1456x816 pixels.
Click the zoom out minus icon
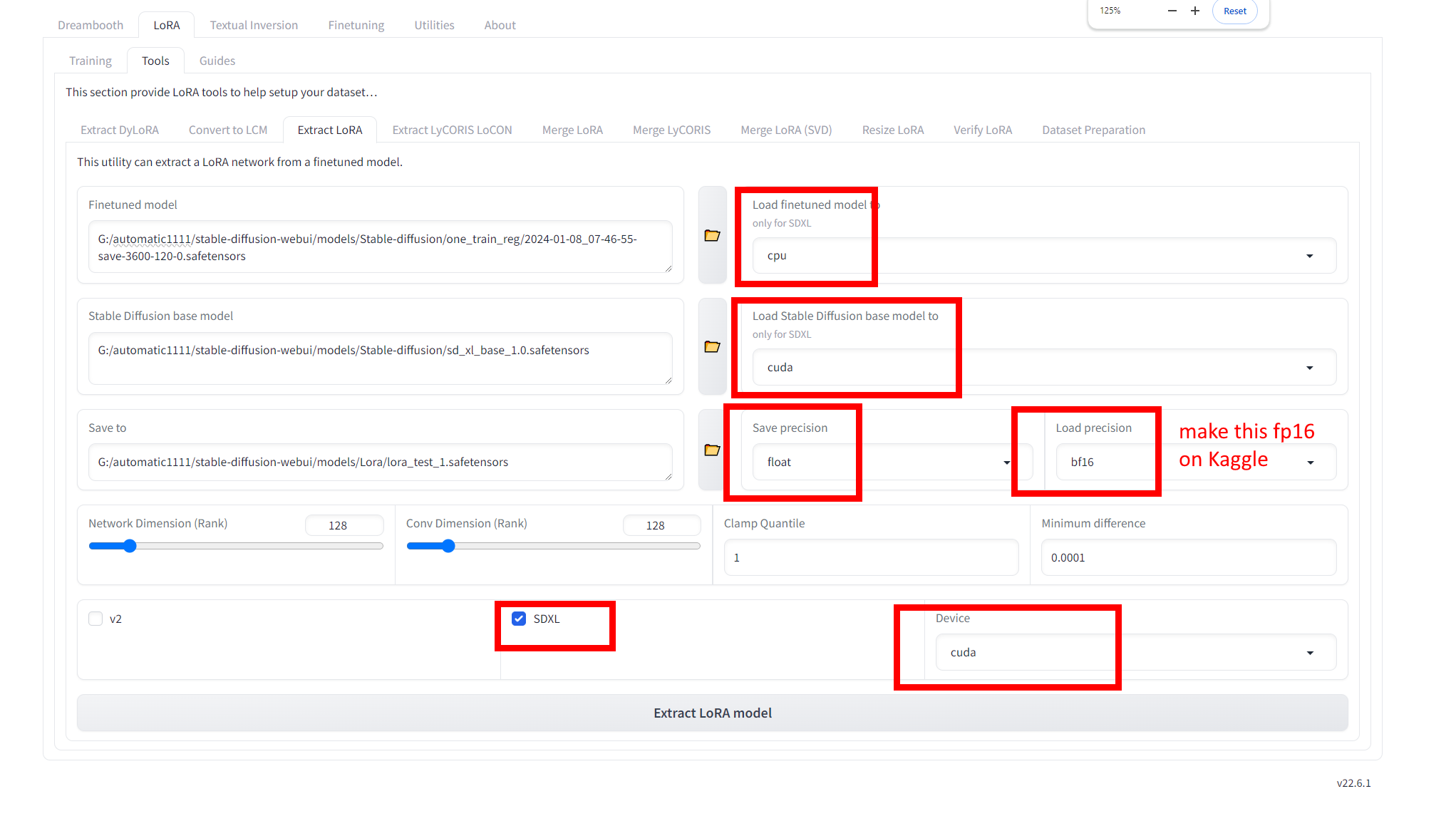(1172, 11)
